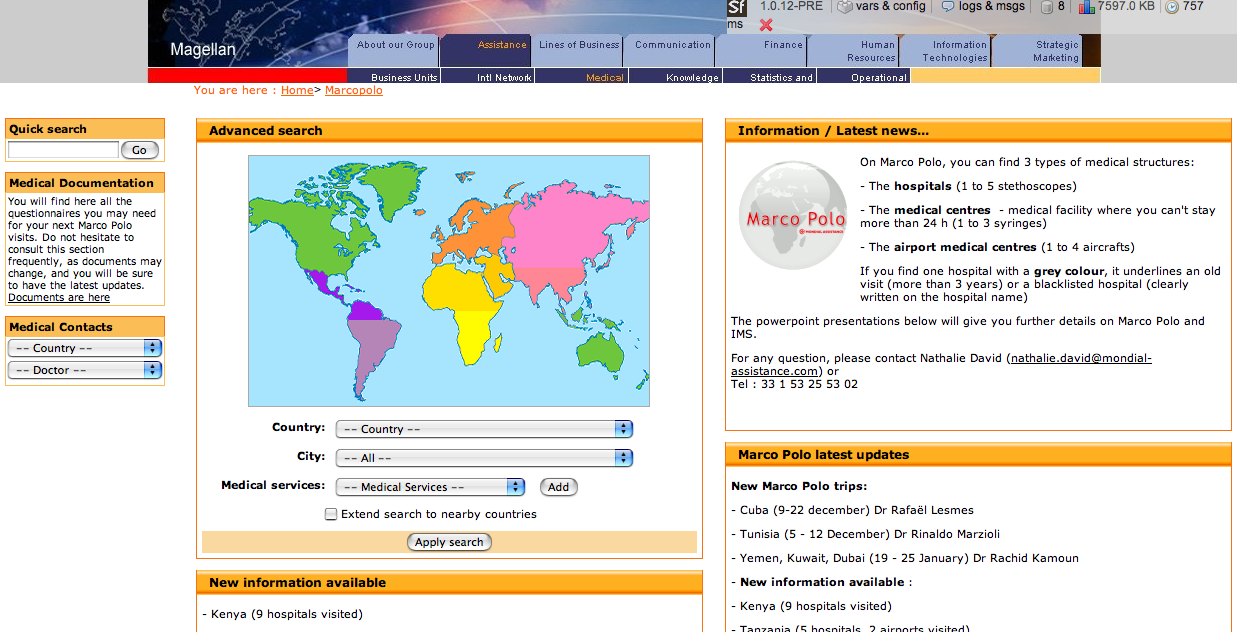Click Yemen, Kuwait, Dubai update entry
Image resolution: width=1237 pixels, height=632 pixels.
click(905, 558)
